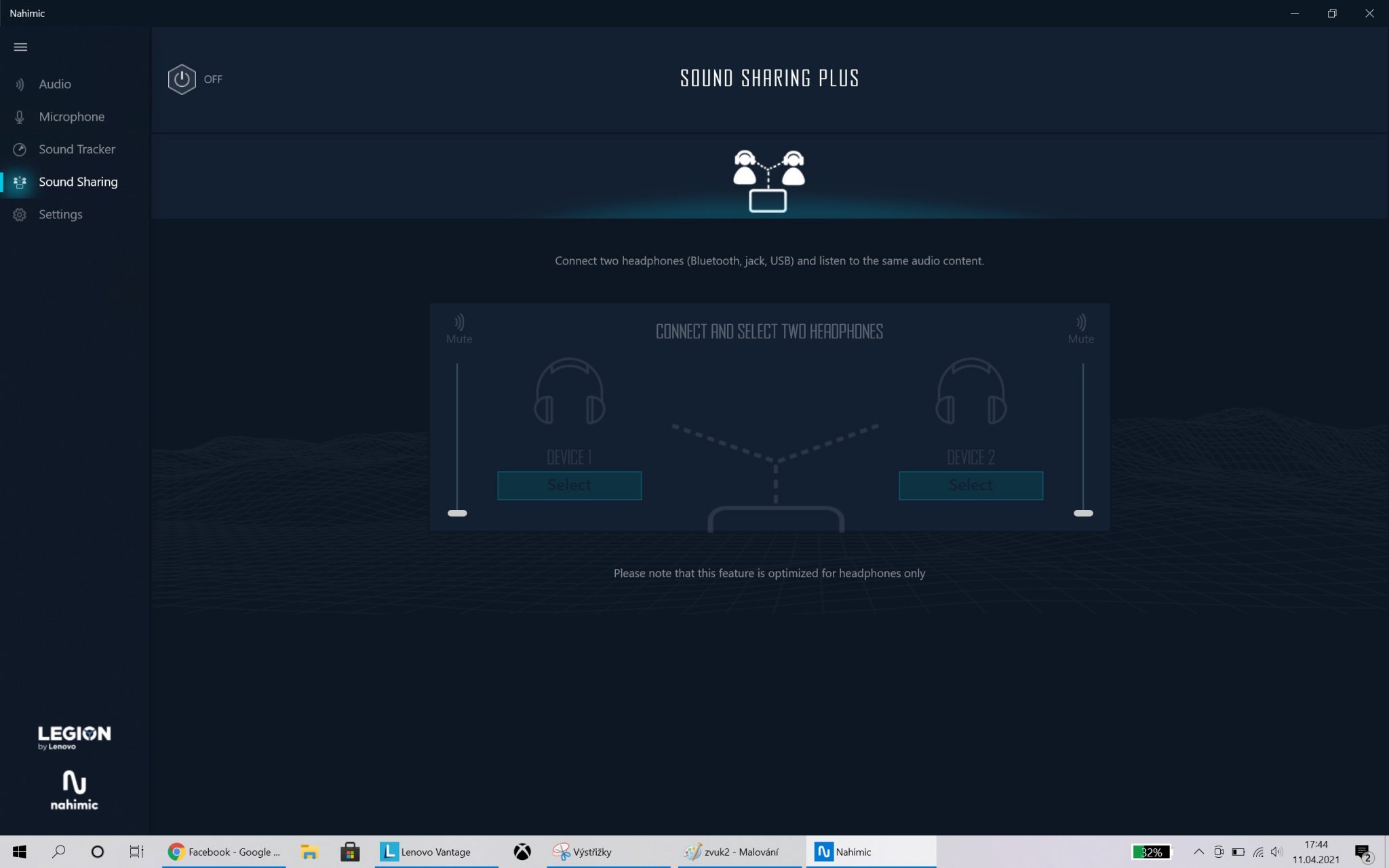
Task: Open the Device 1 Select dropdown
Action: pos(569,486)
